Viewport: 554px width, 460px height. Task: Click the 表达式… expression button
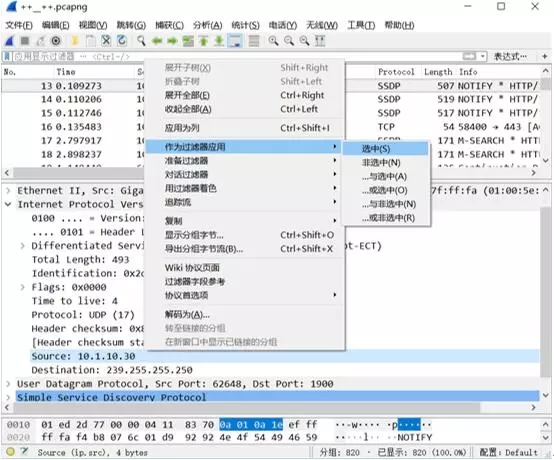tap(510, 56)
